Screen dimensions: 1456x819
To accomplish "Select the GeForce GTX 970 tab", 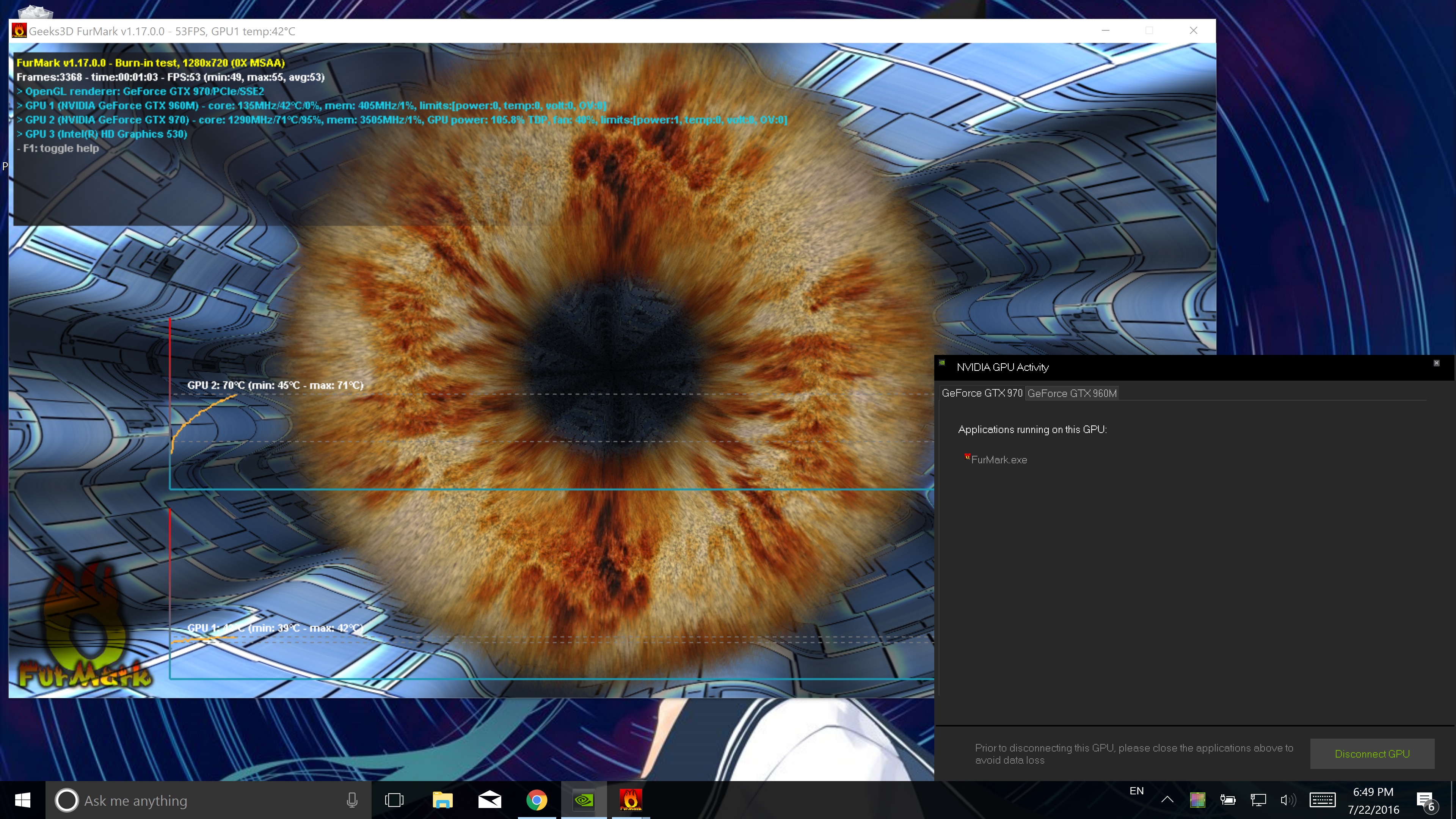I will pos(982,393).
